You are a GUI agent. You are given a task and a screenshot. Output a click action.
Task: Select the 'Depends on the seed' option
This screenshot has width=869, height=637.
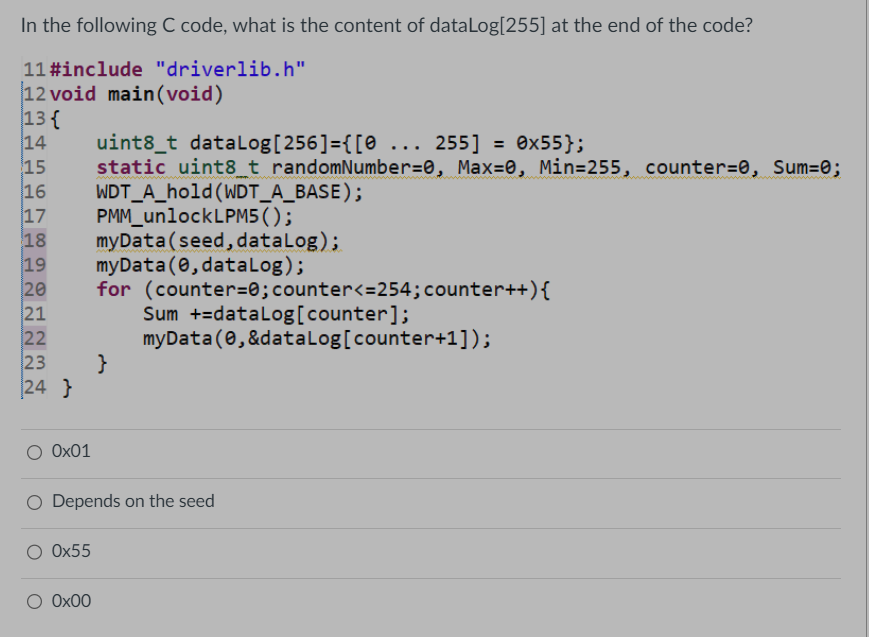(x=34, y=501)
